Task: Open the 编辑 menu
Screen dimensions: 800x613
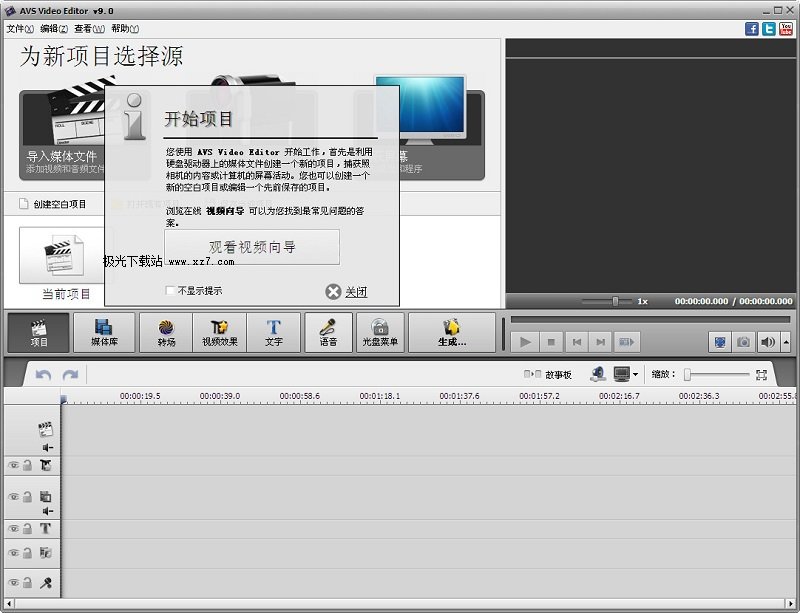Action: pyautogui.click(x=54, y=29)
